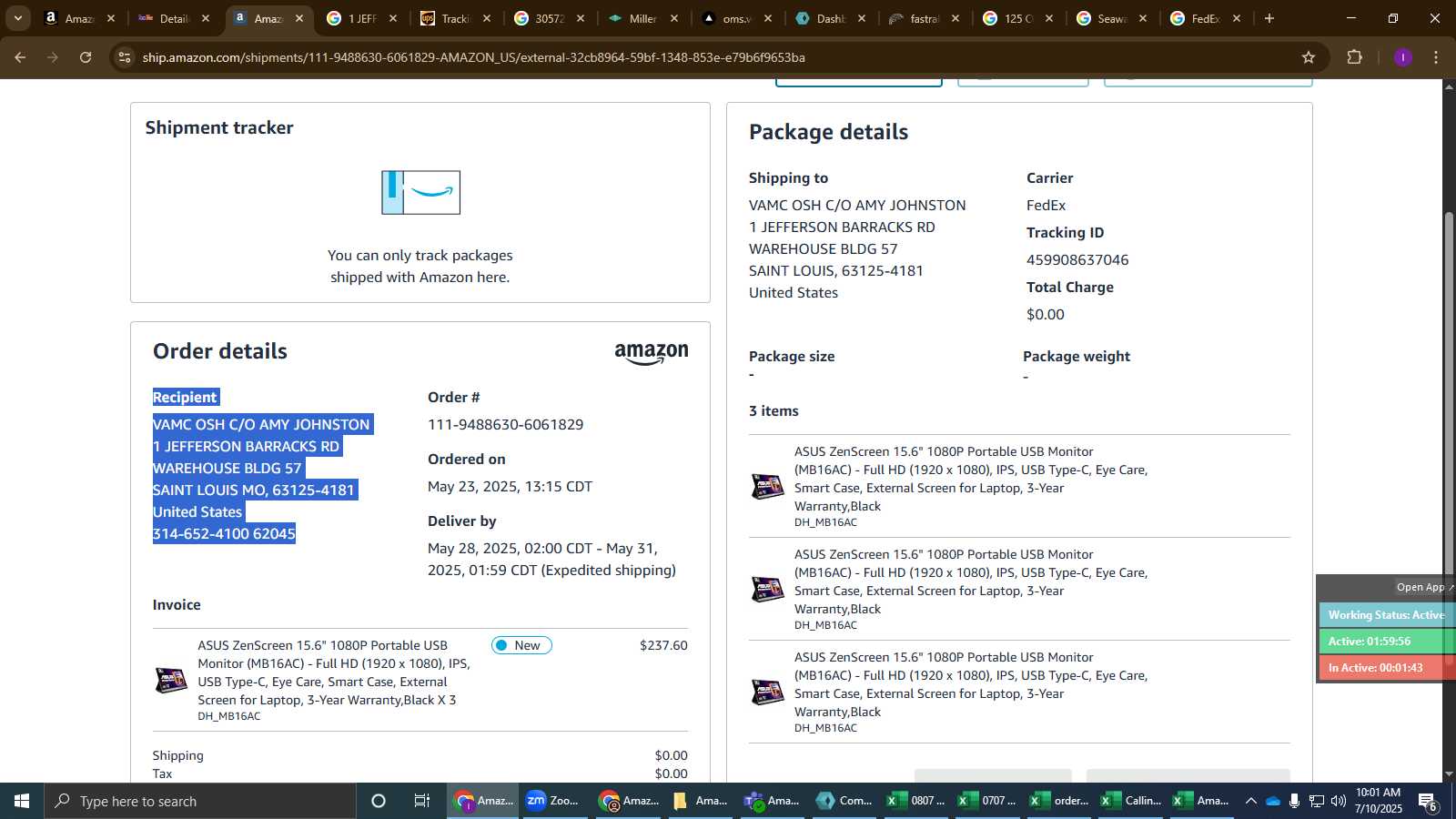Click the Windows taskbar search box

pos(200,801)
